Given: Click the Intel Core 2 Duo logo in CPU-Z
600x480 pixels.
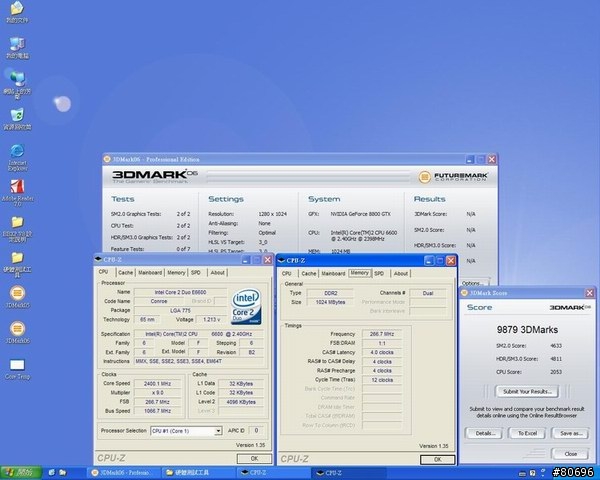Looking at the screenshot, I should [x=246, y=306].
